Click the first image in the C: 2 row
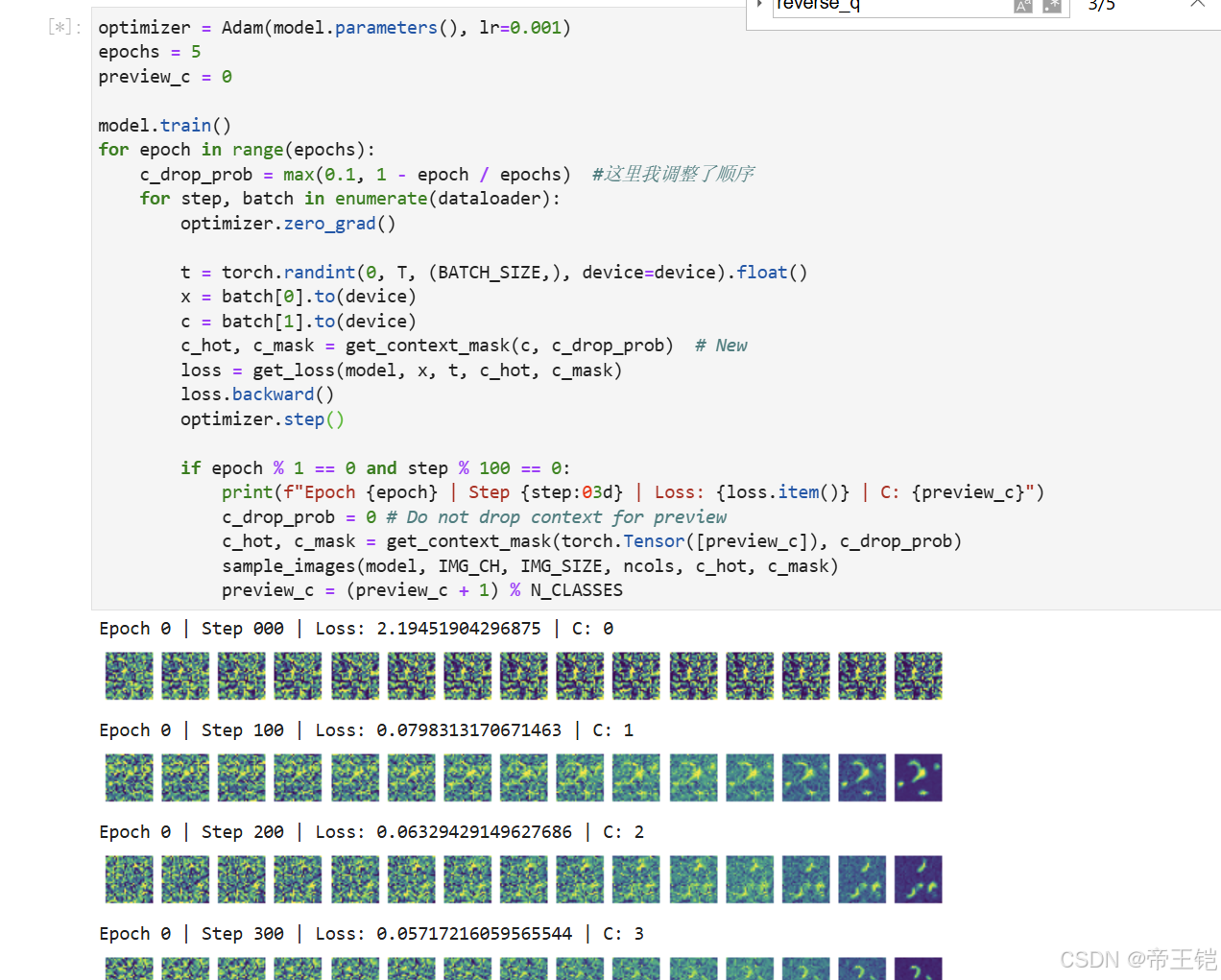The image size is (1221, 980). (129, 879)
